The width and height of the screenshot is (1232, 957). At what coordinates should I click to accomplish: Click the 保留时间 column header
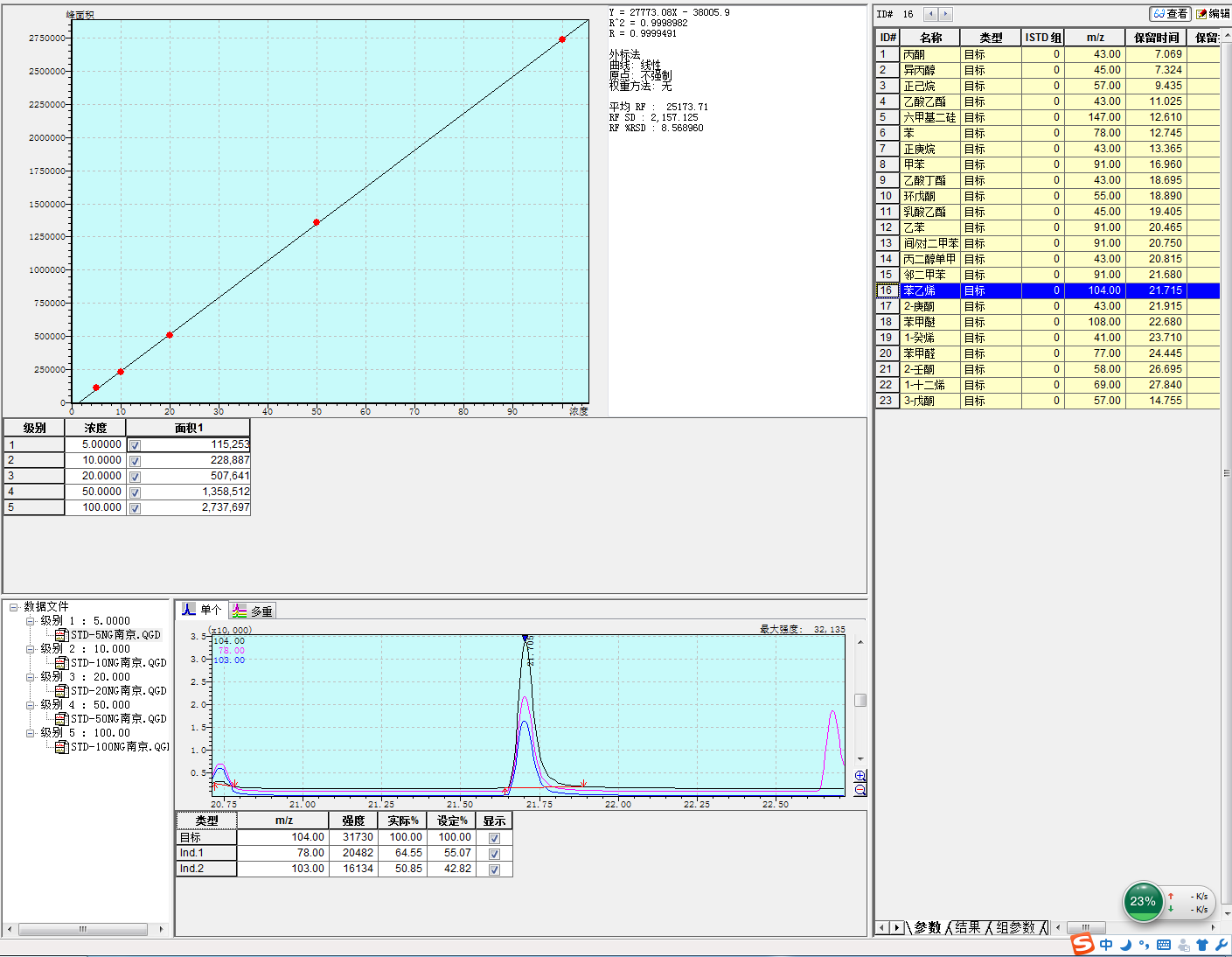pos(1156,38)
